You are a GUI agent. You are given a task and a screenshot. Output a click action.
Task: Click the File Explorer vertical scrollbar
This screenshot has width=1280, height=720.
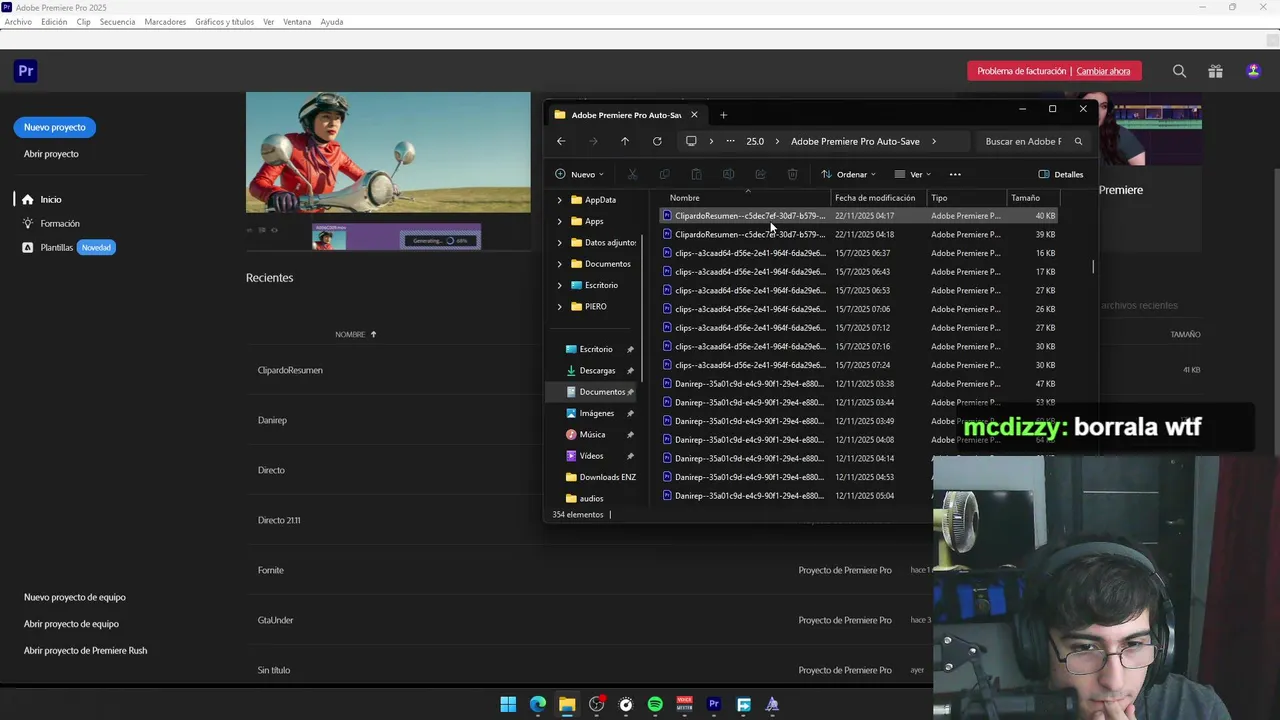click(x=1093, y=267)
